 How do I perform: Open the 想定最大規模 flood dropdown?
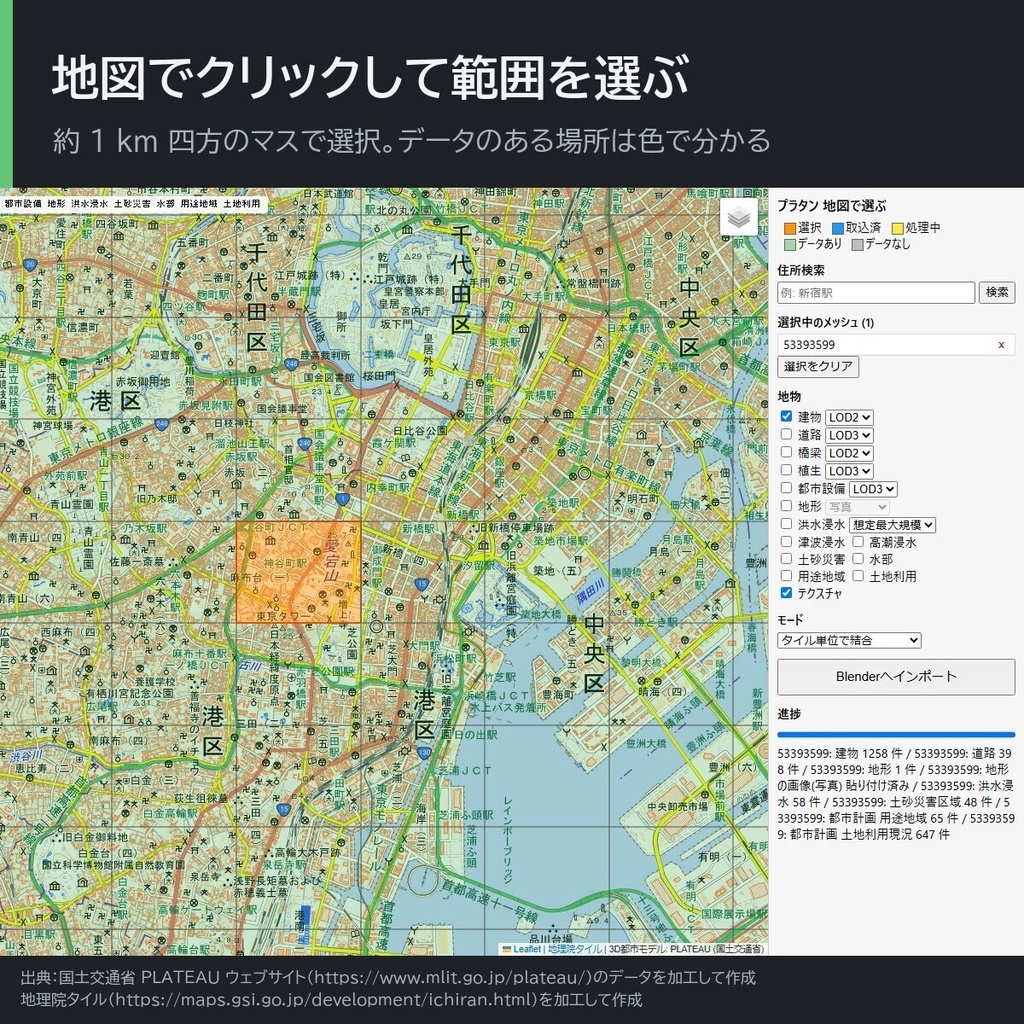point(892,524)
